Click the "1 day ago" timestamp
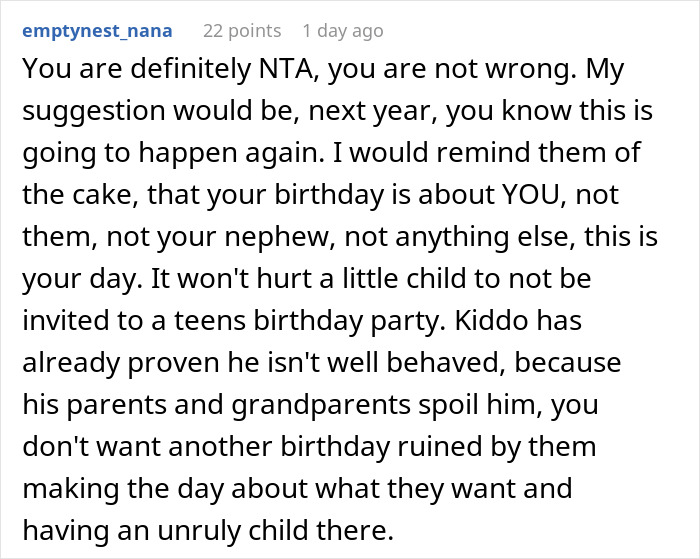The width and height of the screenshot is (700, 559). pos(340,31)
